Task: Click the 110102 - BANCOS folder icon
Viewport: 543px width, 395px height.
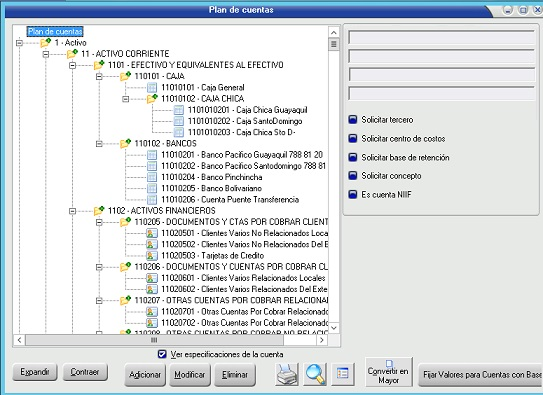Action: (x=125, y=143)
